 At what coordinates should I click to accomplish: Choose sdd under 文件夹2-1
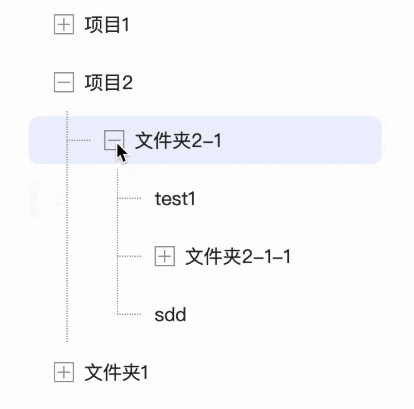coord(170,314)
